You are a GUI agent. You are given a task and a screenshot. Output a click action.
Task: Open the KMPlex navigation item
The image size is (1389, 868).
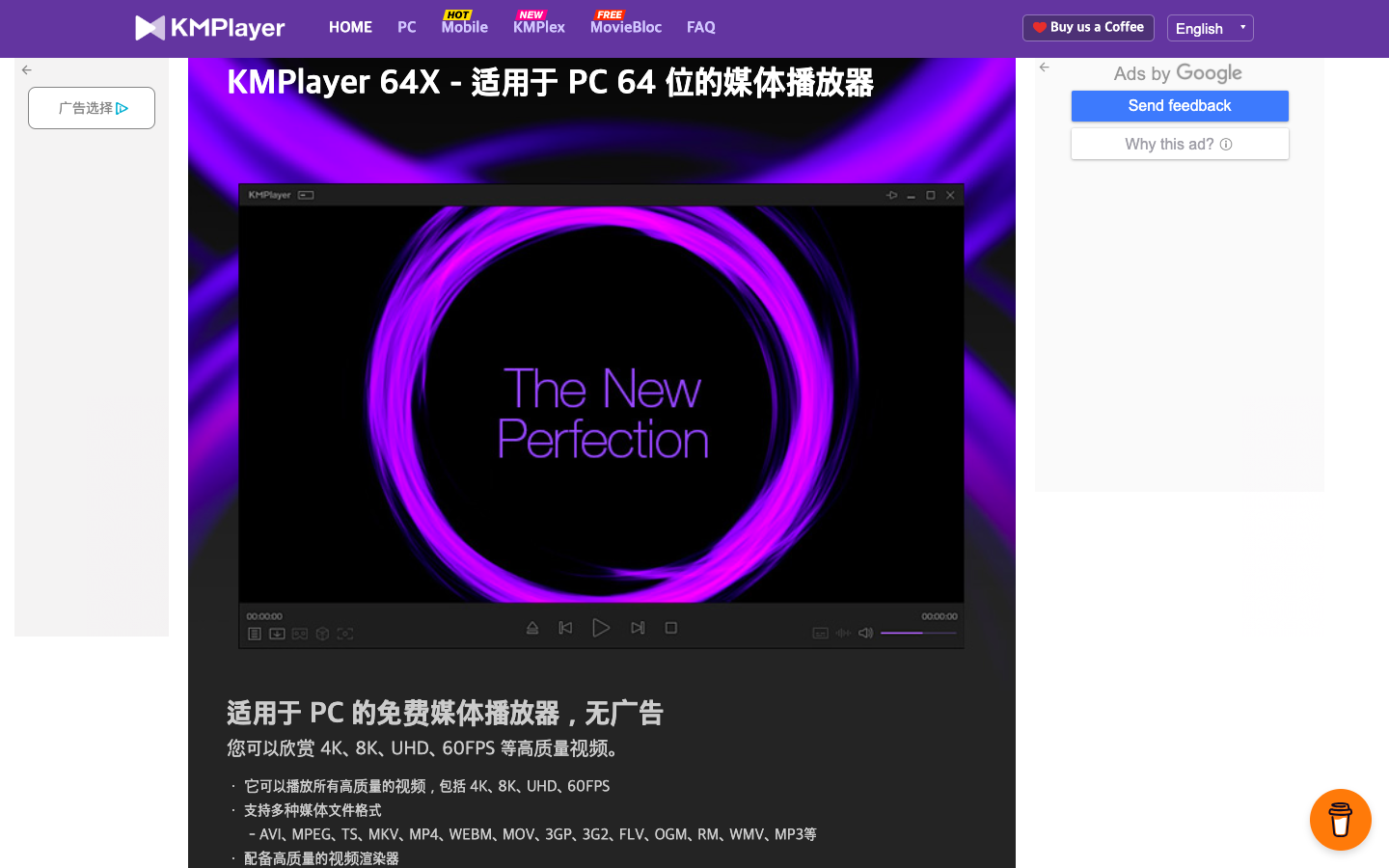(x=539, y=27)
